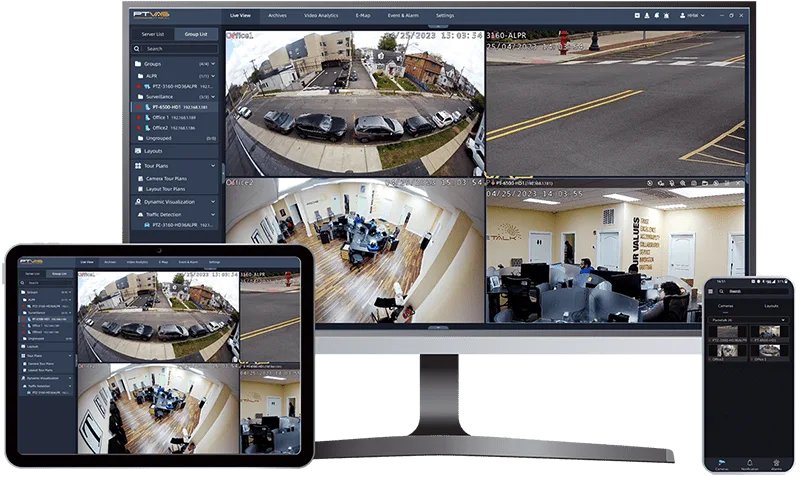Collapse the Groups tree section
800x477 pixels.
coord(213,64)
